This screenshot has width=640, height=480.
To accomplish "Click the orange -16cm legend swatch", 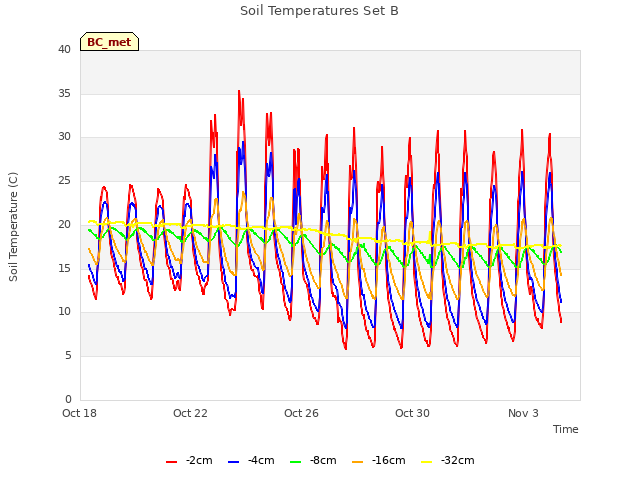I will 357,462.
